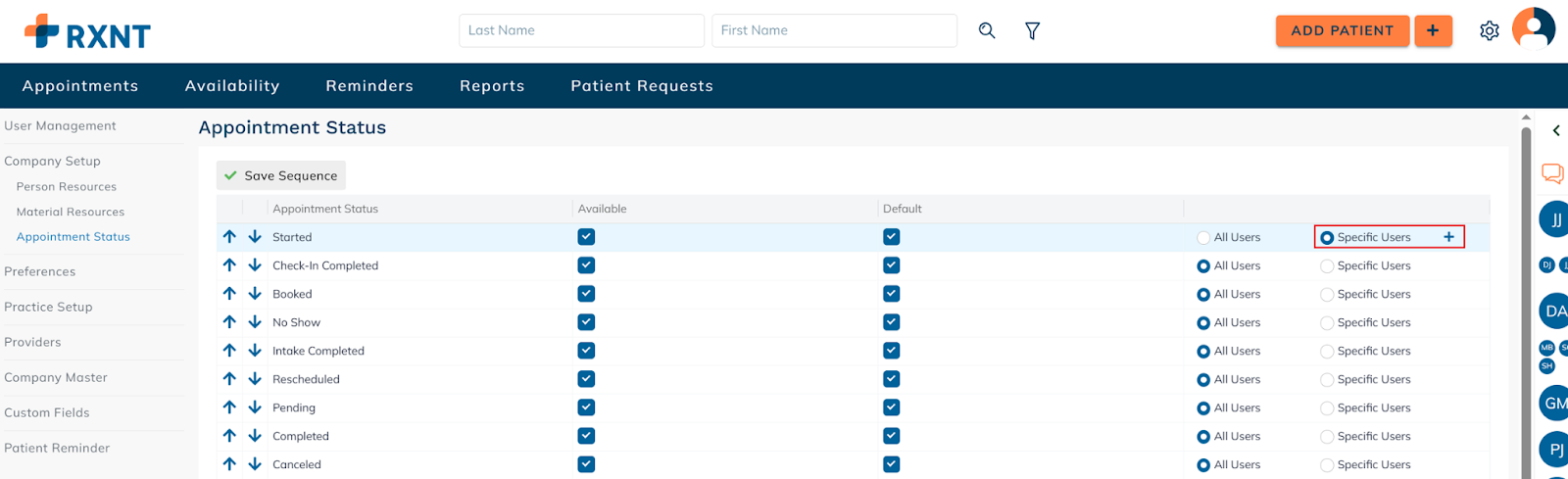Image resolution: width=1568 pixels, height=479 pixels.
Task: Click the RXNT logo
Action: pyautogui.click(x=87, y=32)
